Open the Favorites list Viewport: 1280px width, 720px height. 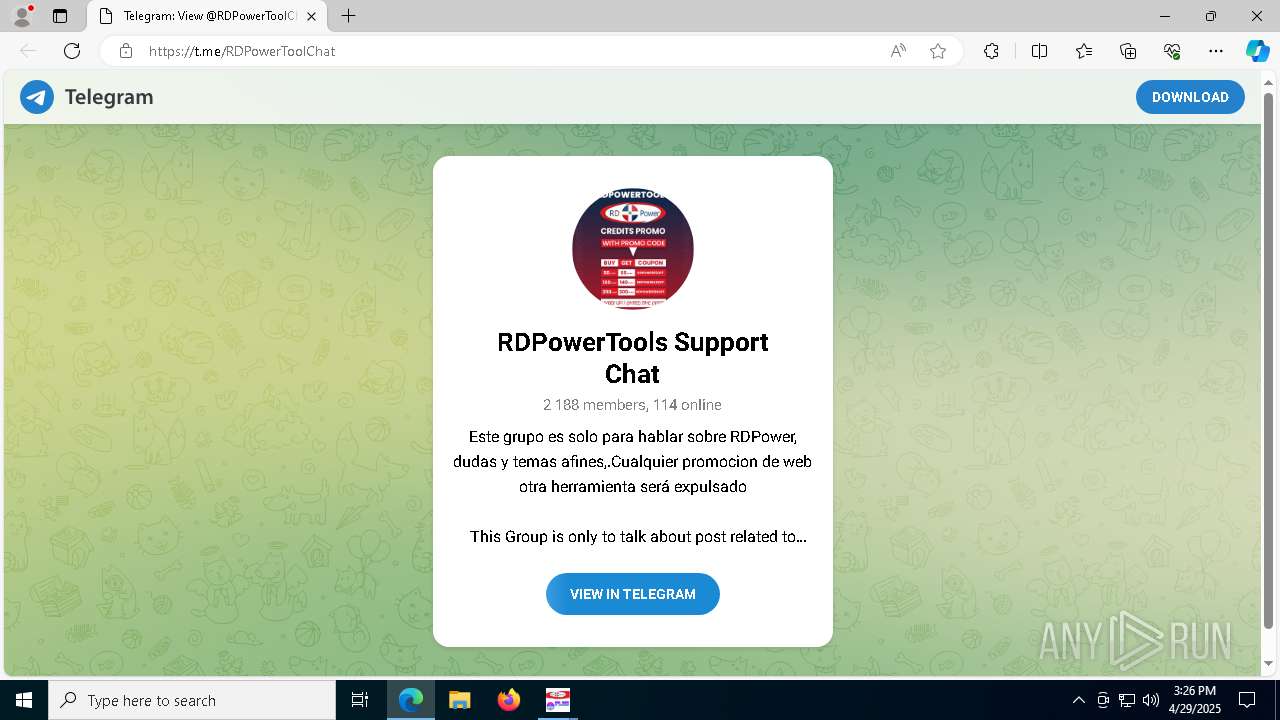[x=1084, y=51]
